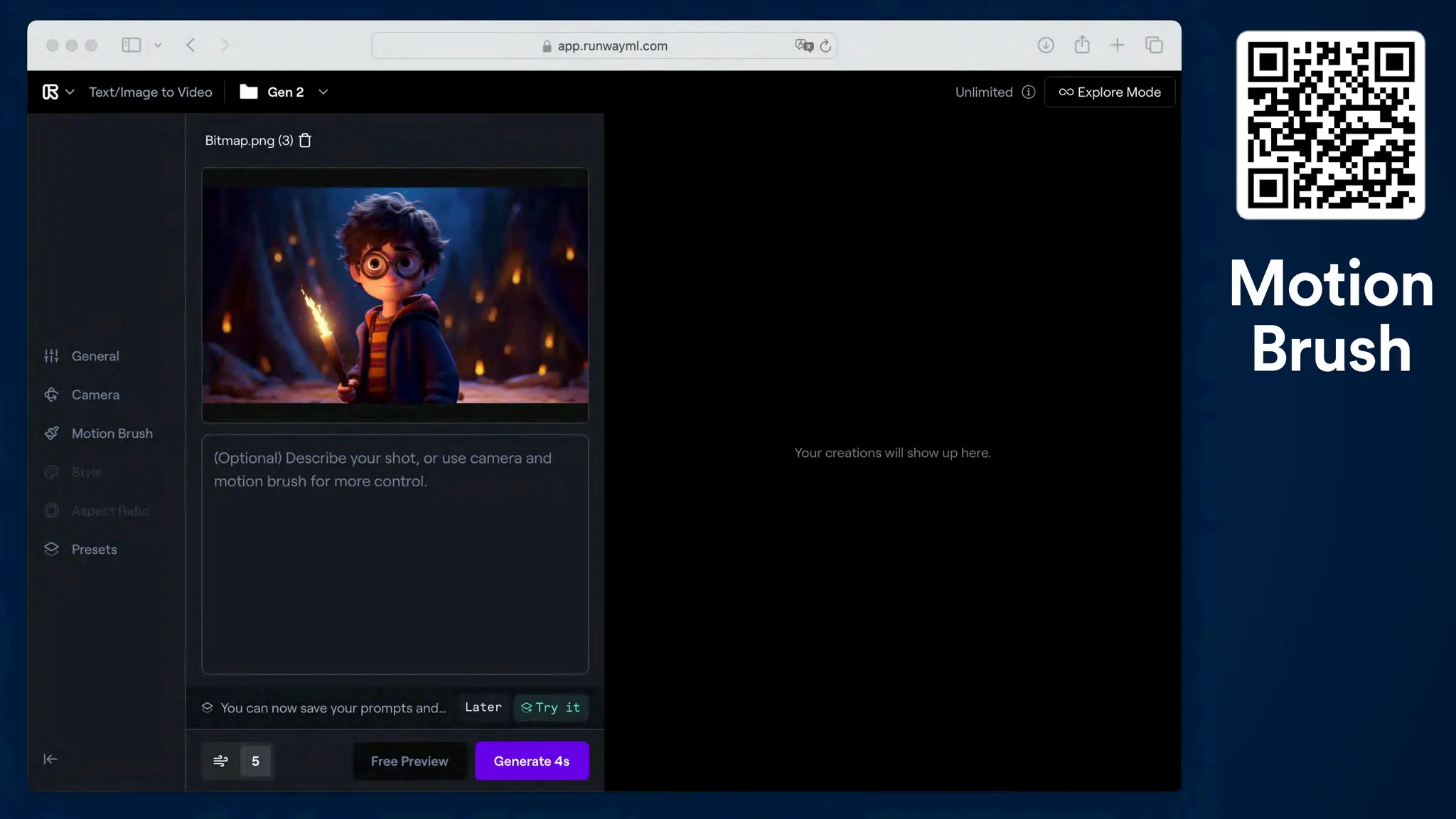The width and height of the screenshot is (1456, 819).
Task: Delete Bitmap.png with the trash icon
Action: pos(305,141)
